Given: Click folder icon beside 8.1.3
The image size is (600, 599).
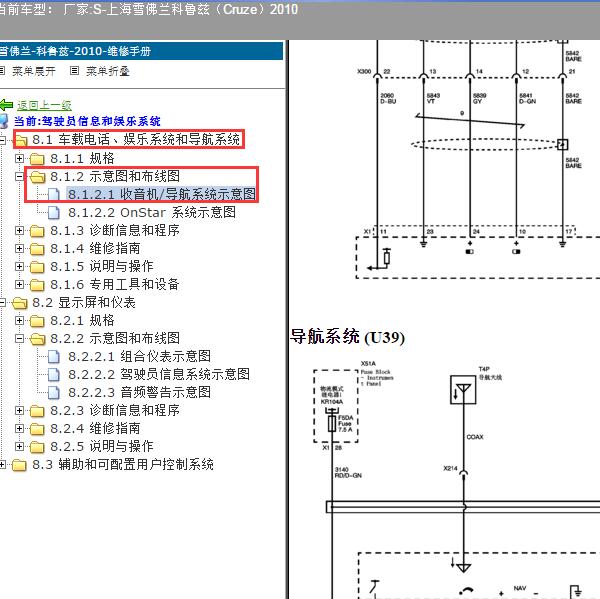Looking at the screenshot, I should tap(37, 231).
